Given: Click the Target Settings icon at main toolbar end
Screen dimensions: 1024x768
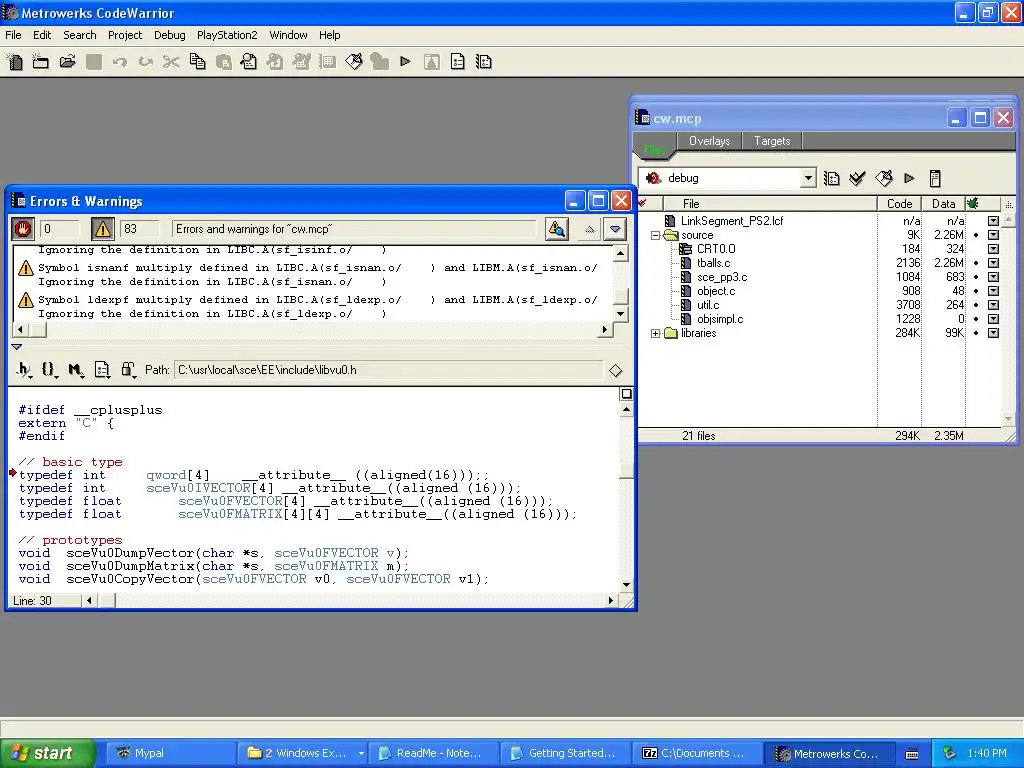Looking at the screenshot, I should (x=484, y=62).
